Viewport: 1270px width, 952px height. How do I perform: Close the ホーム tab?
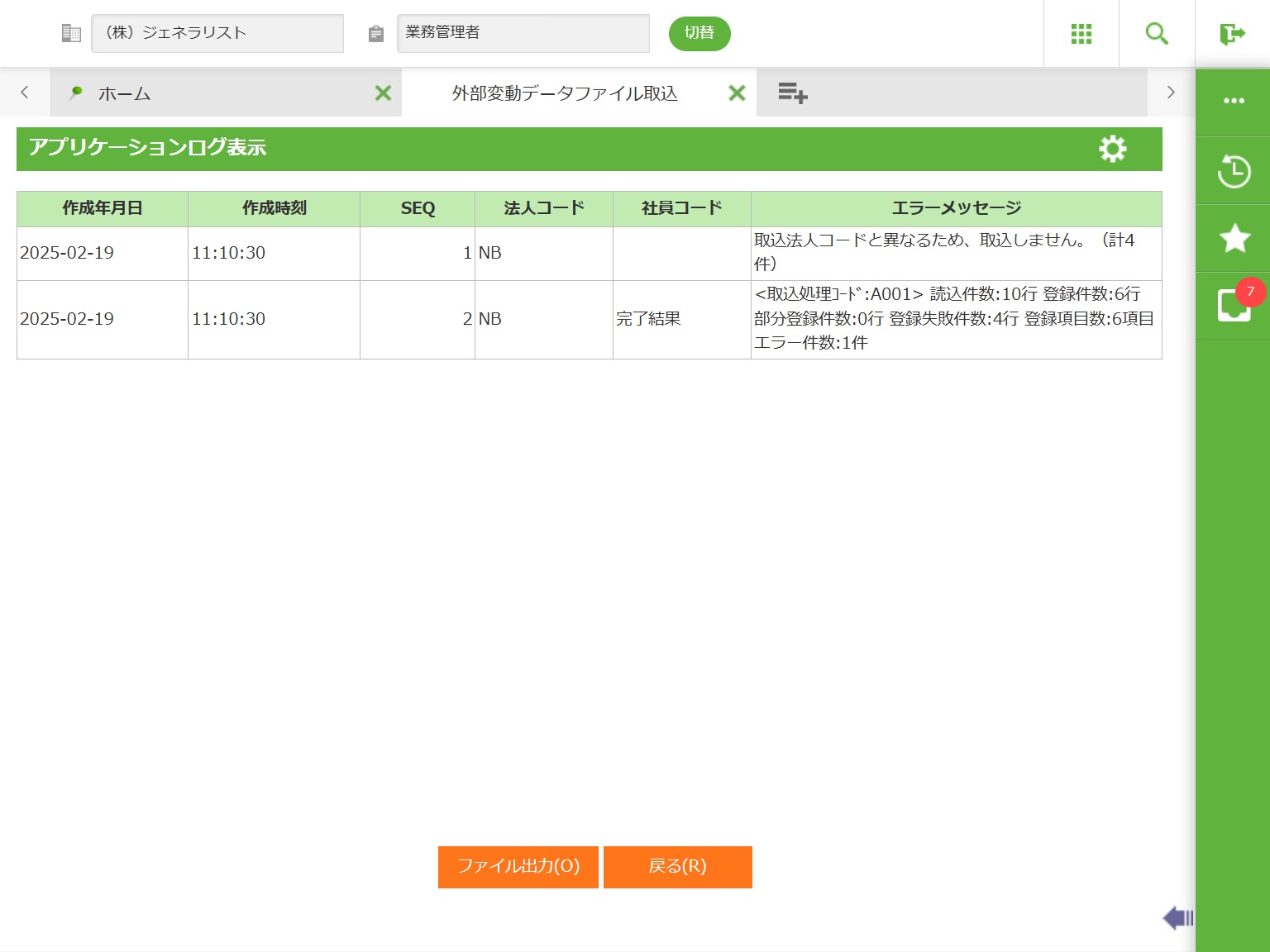(x=383, y=93)
